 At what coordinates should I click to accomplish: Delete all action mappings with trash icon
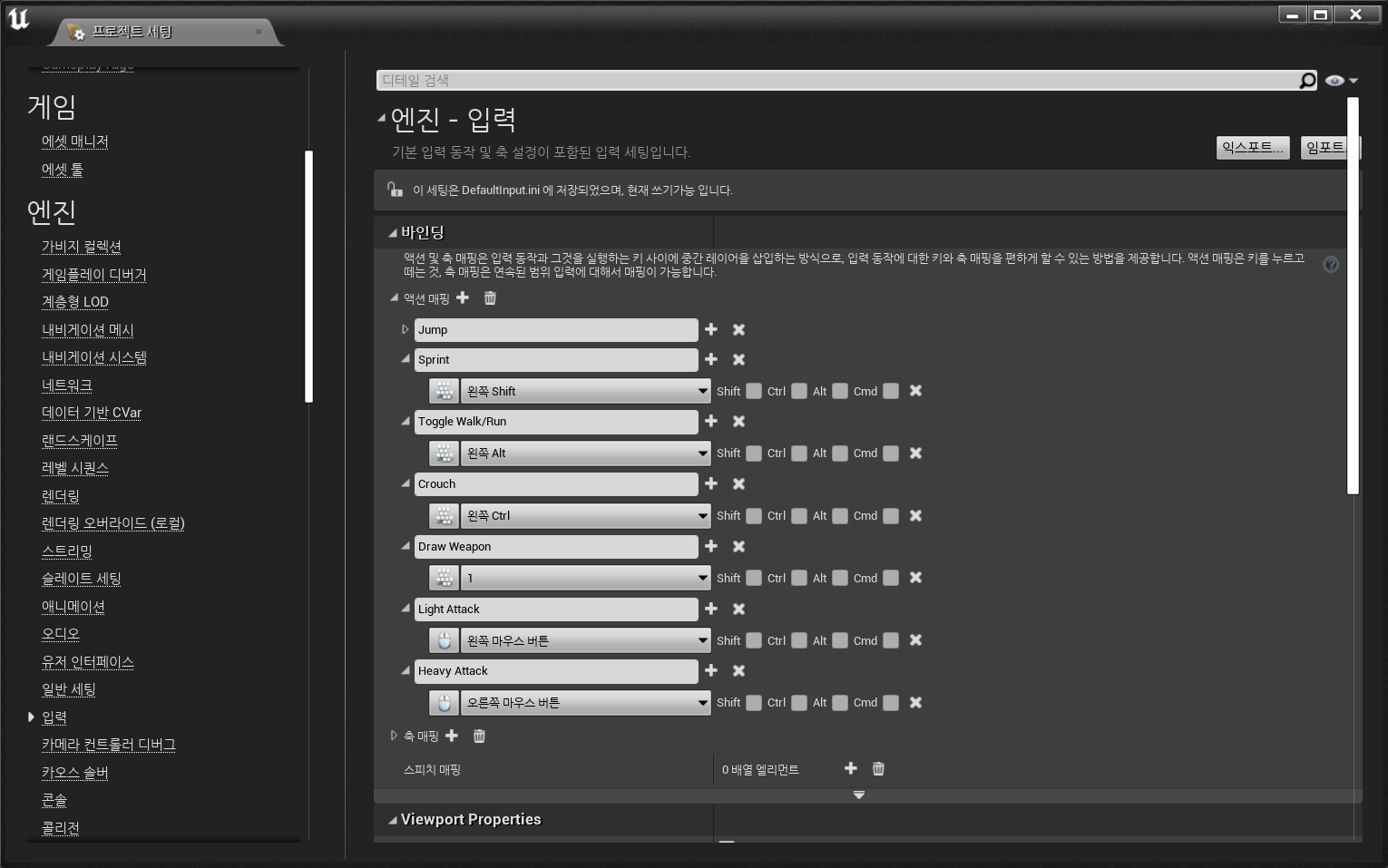tap(490, 297)
